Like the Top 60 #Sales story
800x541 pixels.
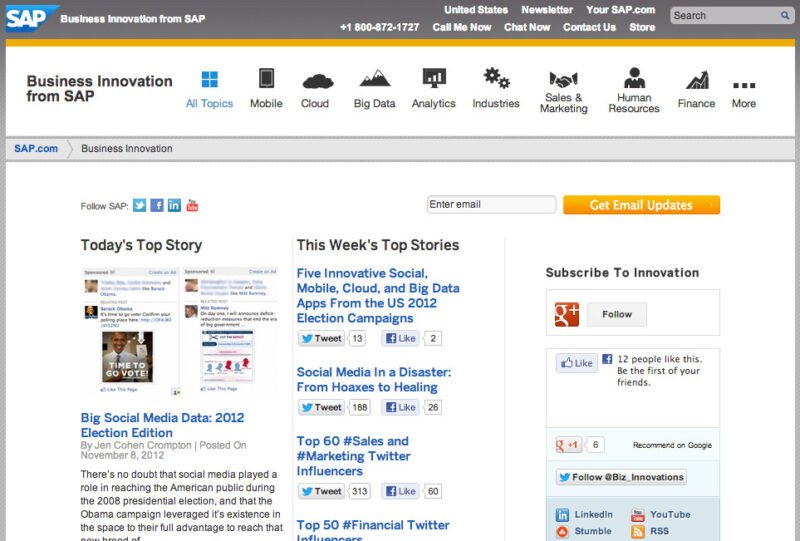pos(401,491)
